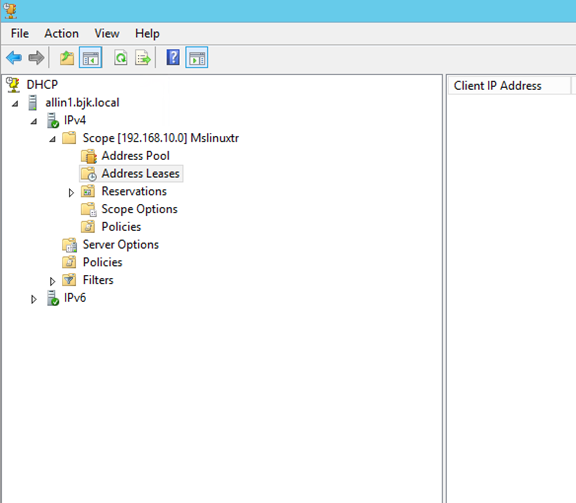Open Help with the question mark icon

[x=173, y=57]
